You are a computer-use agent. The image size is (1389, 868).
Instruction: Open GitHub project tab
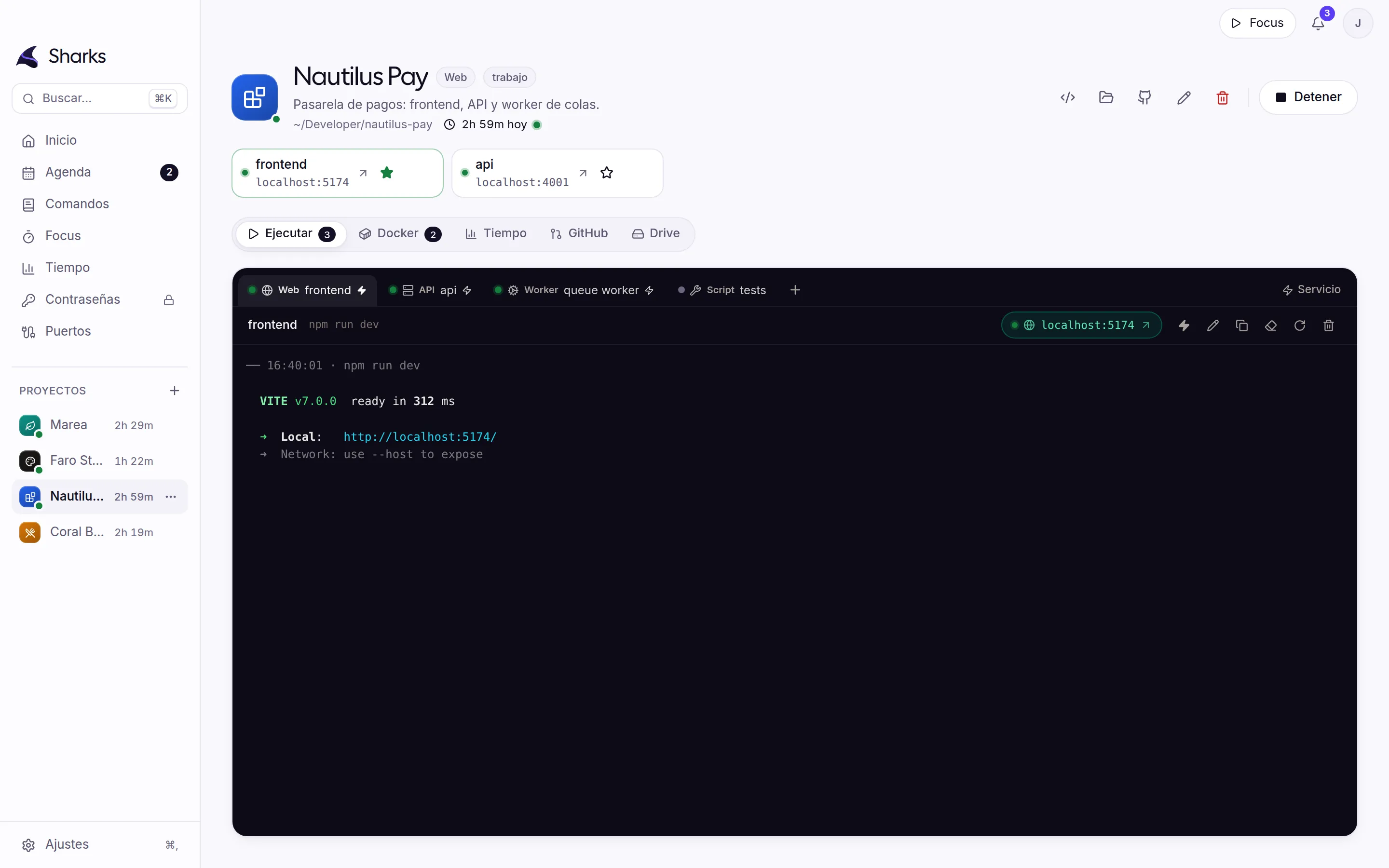pyautogui.click(x=579, y=234)
